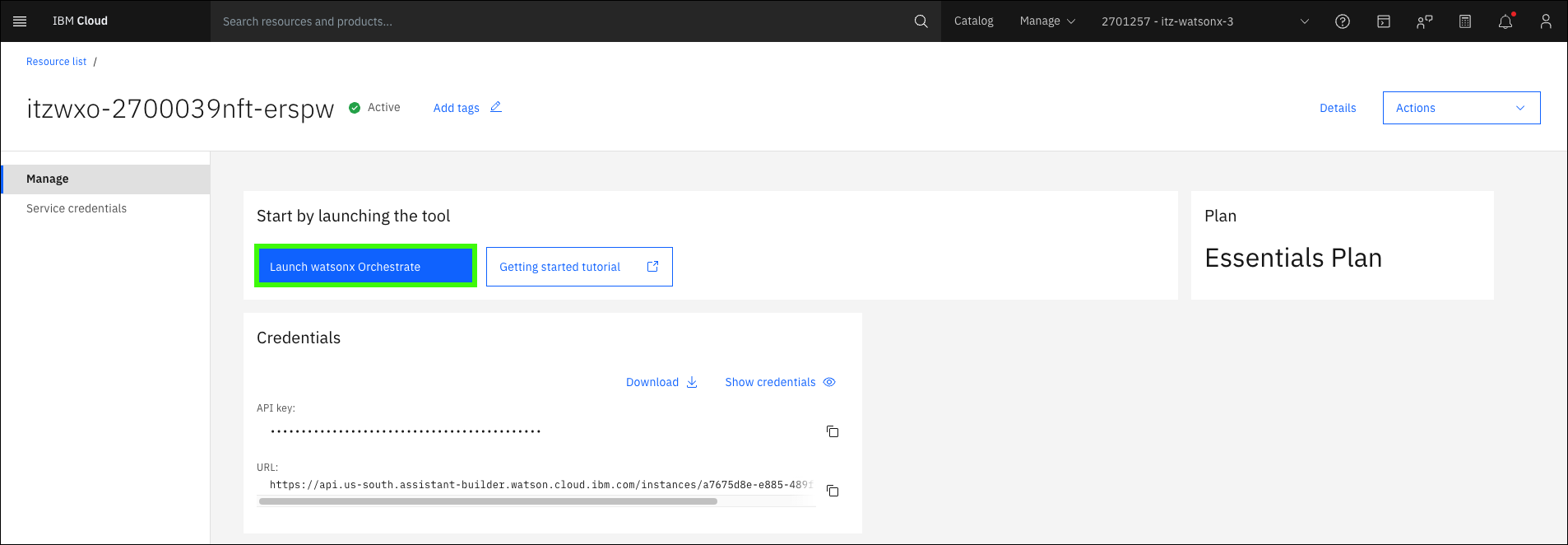Click the horizontal scrollbar under the URL
The height and width of the screenshot is (545, 1568).
(488, 501)
